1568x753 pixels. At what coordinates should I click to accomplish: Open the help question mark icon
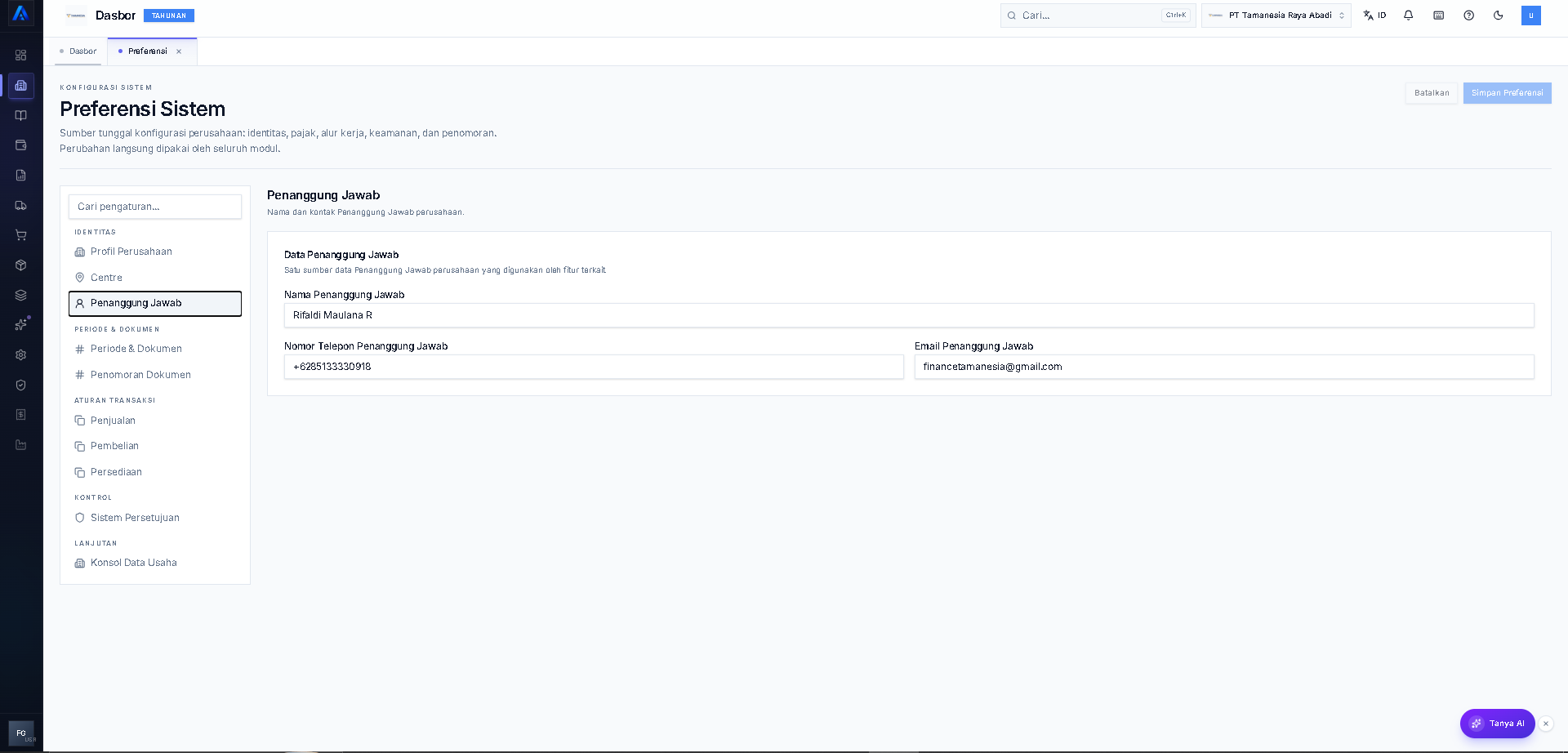point(1469,16)
